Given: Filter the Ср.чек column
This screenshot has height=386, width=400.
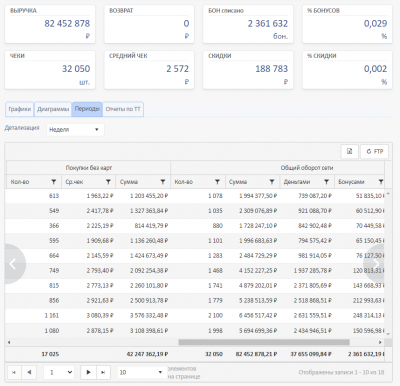Looking at the screenshot, I should [x=108, y=182].
